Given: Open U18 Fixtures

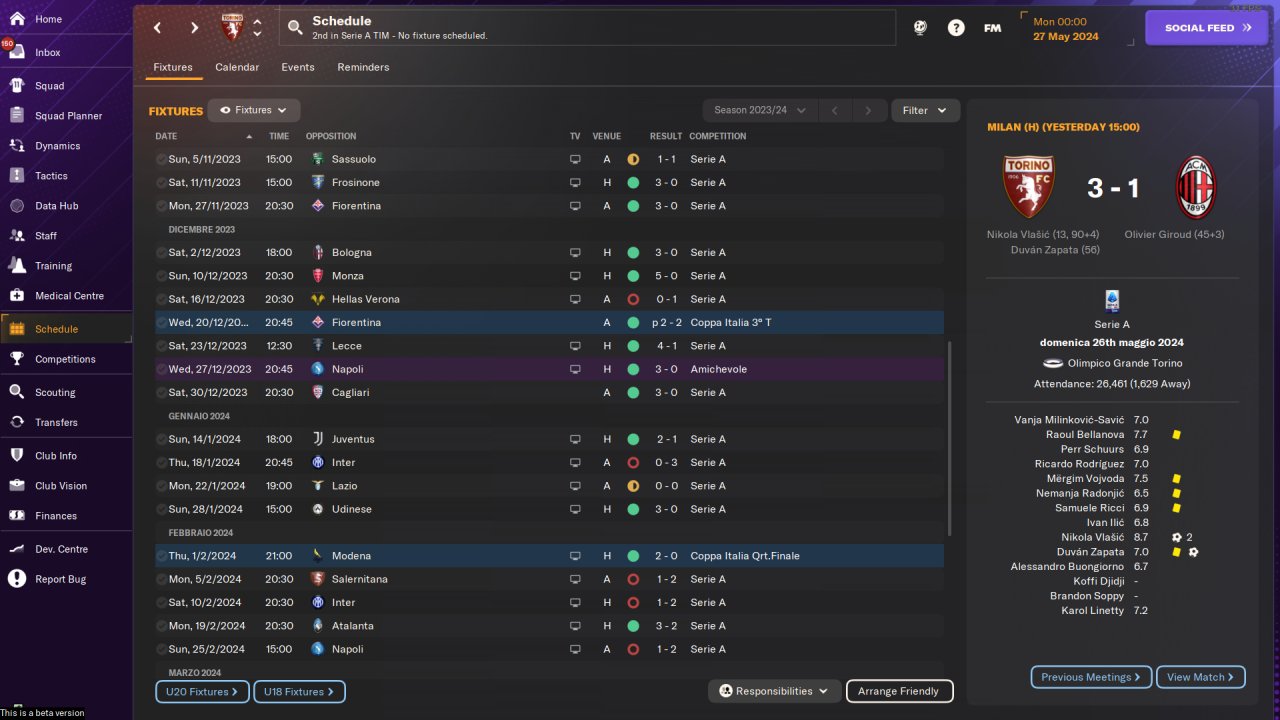Looking at the screenshot, I should 299,691.
